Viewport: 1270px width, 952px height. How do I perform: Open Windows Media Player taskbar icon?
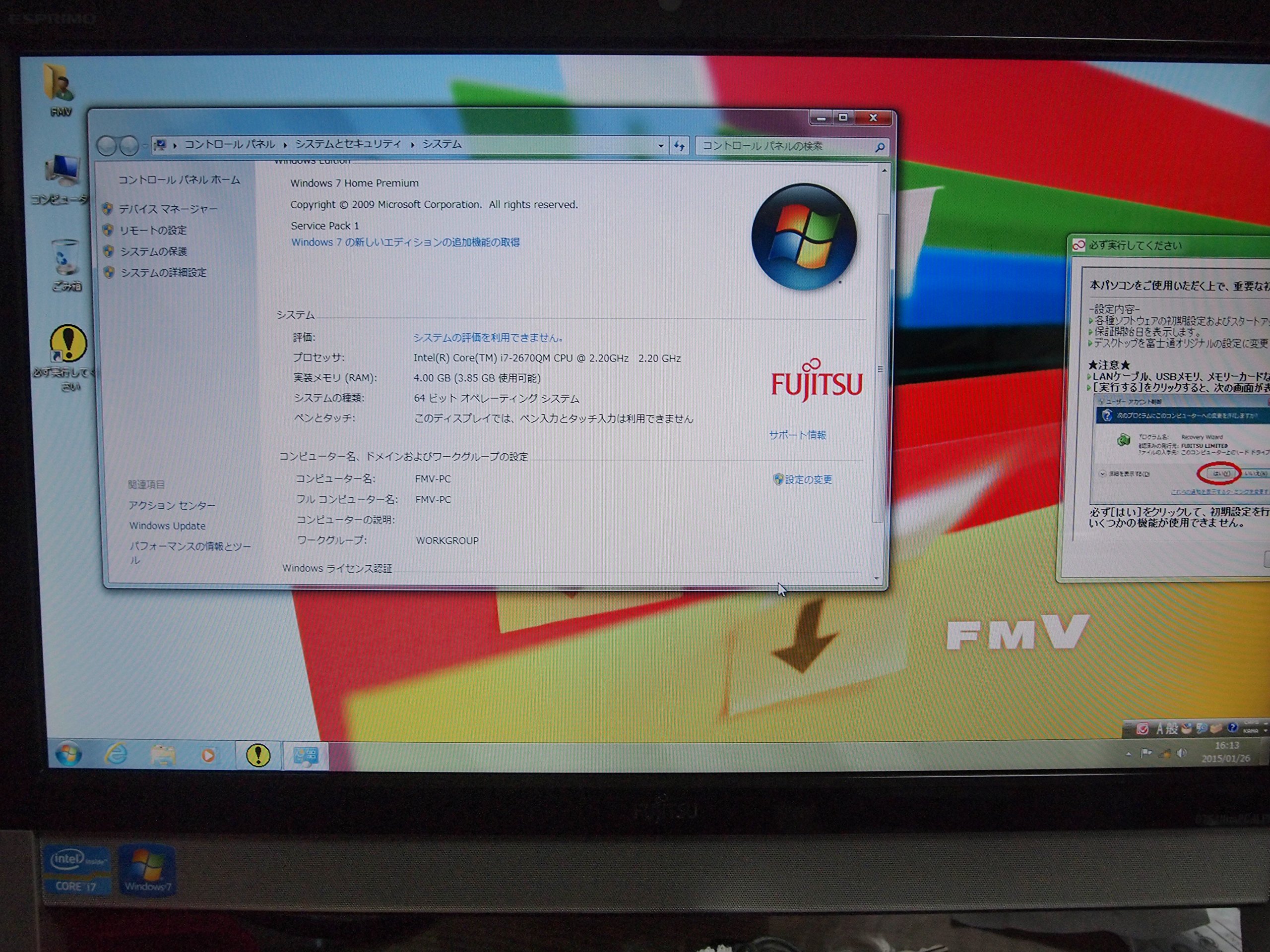[208, 755]
